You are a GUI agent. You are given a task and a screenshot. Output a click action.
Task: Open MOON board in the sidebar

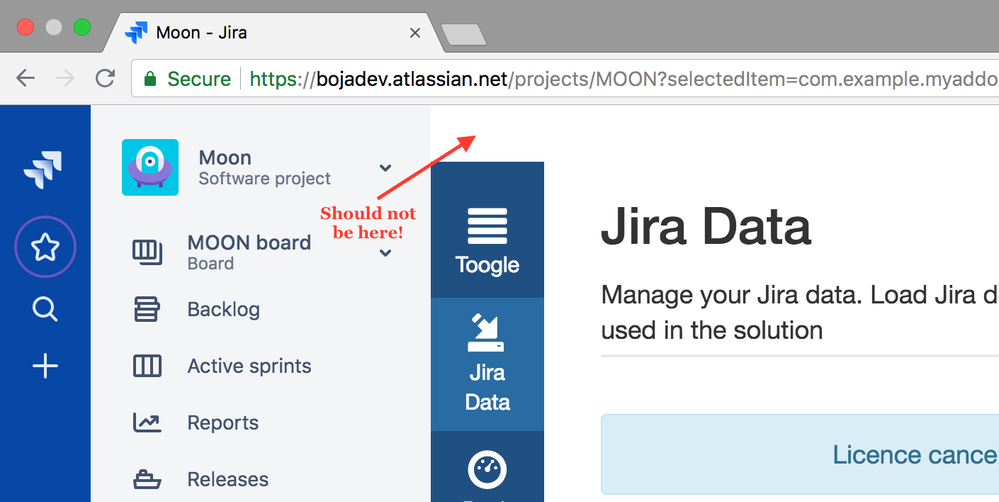coord(248,252)
